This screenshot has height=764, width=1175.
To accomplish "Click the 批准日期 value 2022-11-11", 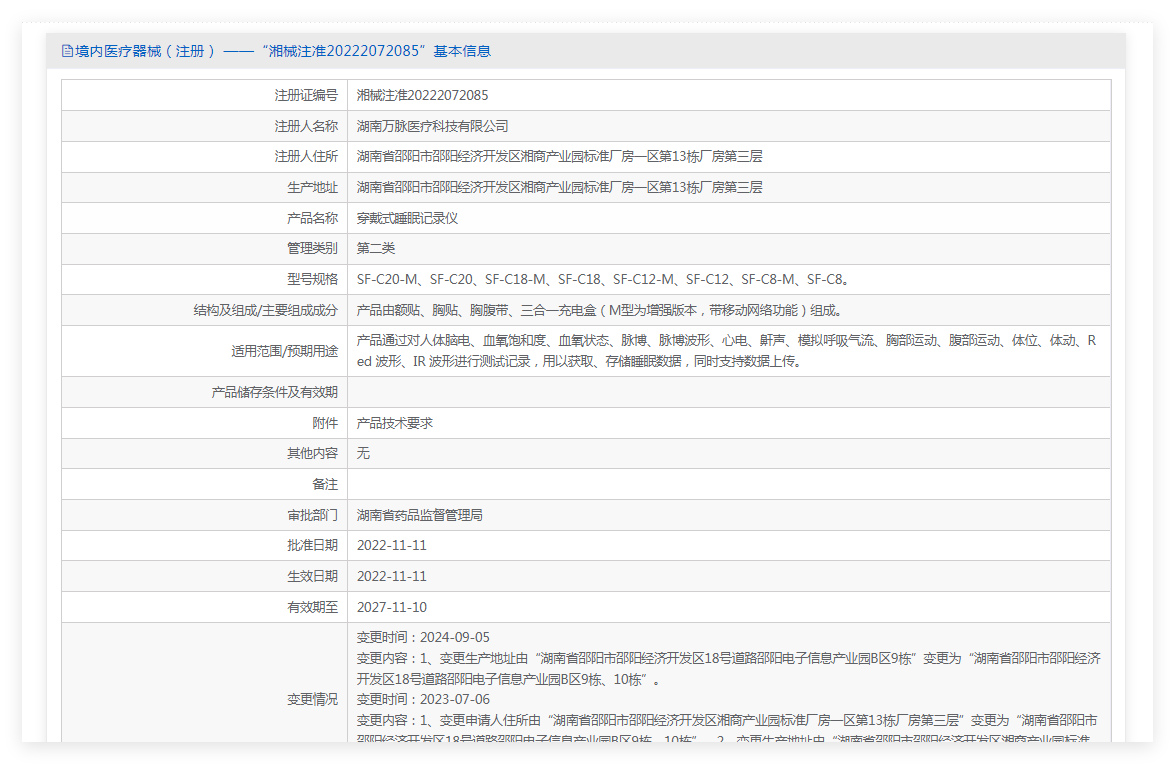I will (392, 546).
